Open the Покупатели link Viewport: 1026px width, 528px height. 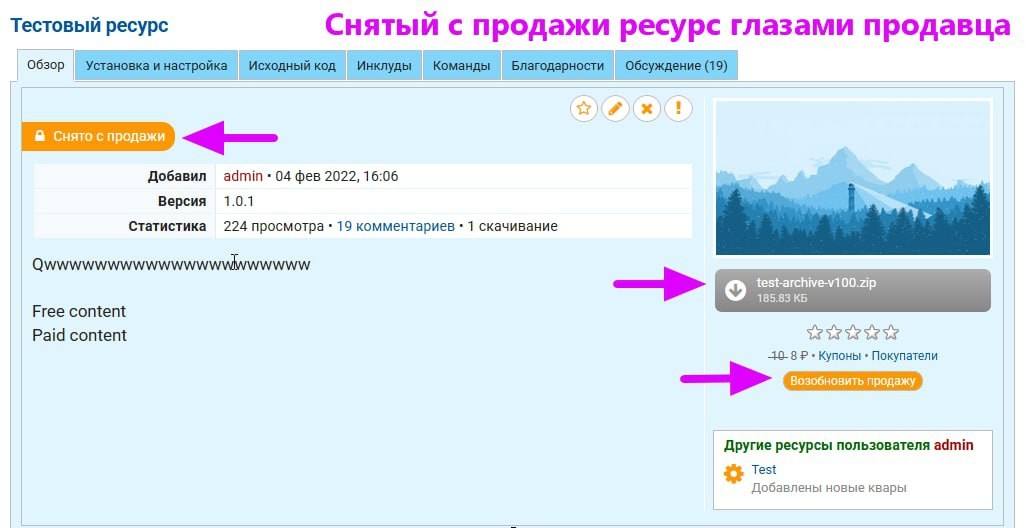pos(904,356)
